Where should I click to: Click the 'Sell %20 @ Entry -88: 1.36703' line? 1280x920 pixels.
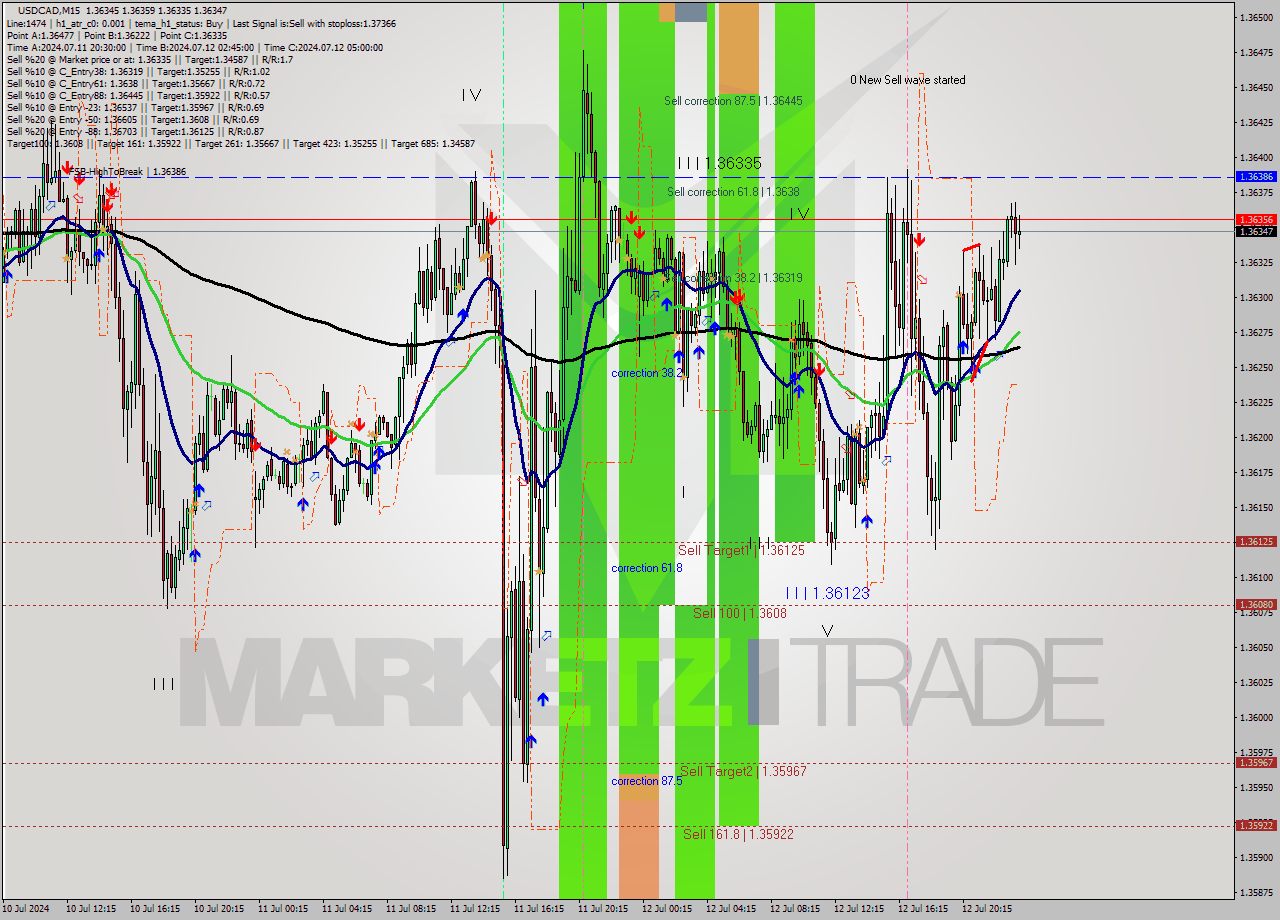135,131
